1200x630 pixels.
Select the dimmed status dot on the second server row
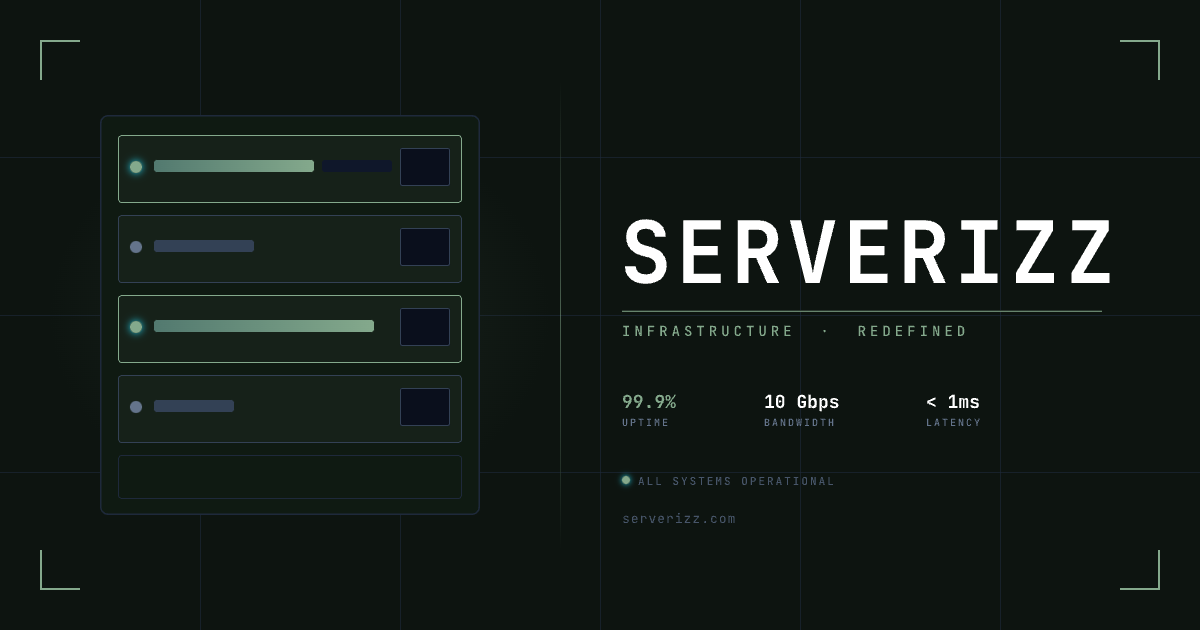tap(136, 247)
